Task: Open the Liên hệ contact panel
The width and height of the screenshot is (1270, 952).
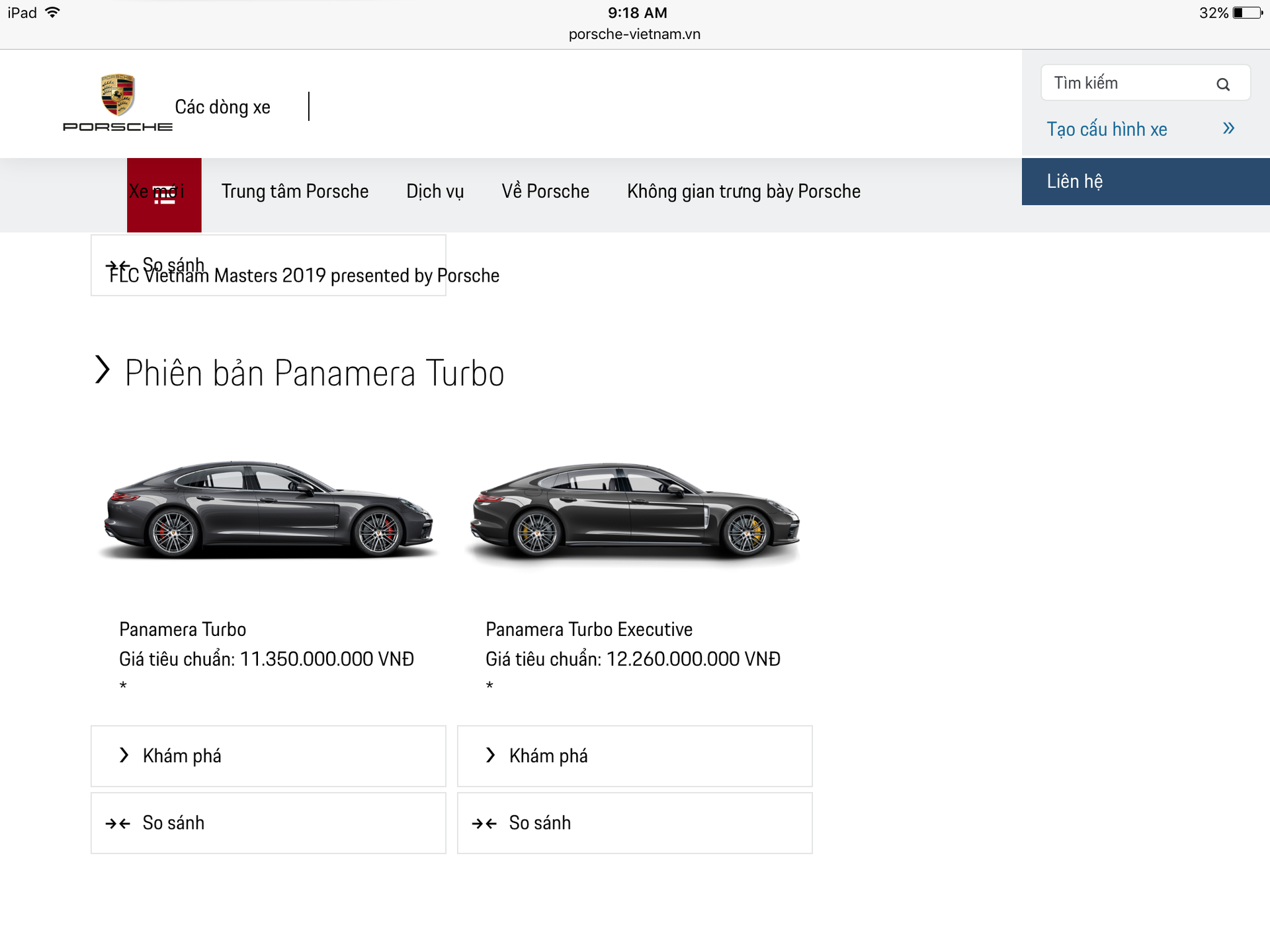Action: pyautogui.click(x=1146, y=181)
